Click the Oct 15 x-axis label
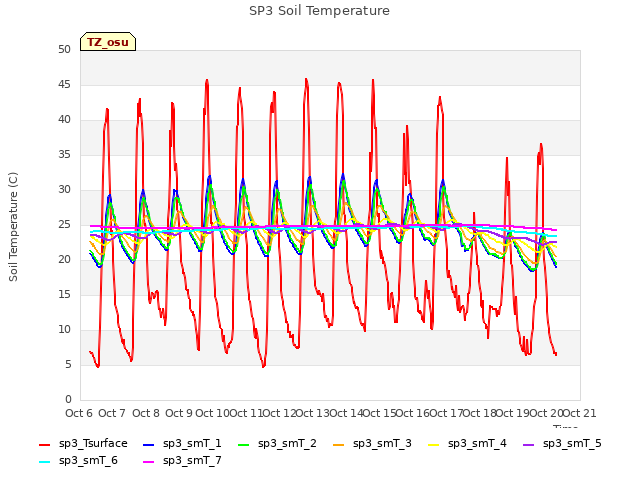Image resolution: width=640 pixels, height=480 pixels. click(x=380, y=413)
